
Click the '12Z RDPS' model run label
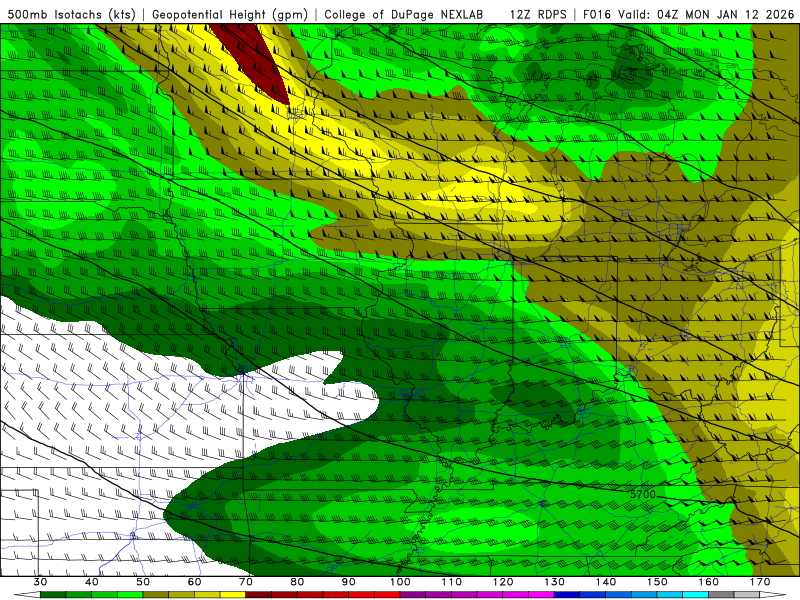(538, 14)
